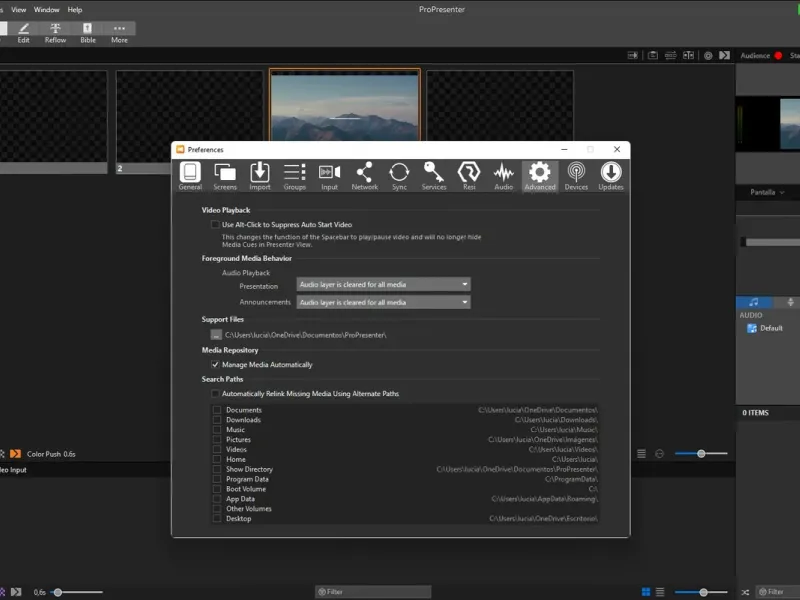Viewport: 800px width, 600px height.
Task: Open Devices preferences tab
Action: pyautogui.click(x=576, y=176)
